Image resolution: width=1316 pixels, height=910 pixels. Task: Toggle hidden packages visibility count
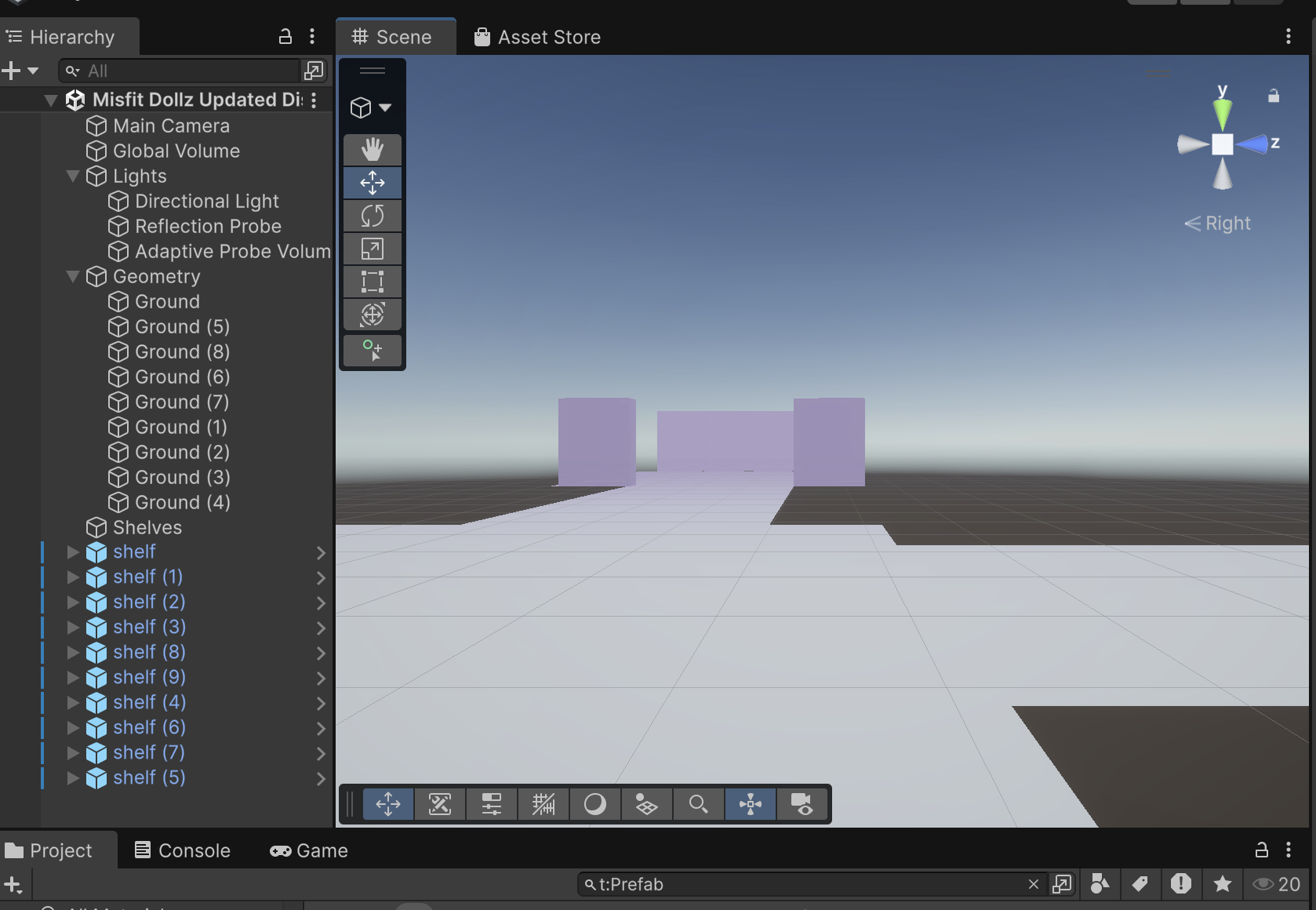tap(1277, 884)
